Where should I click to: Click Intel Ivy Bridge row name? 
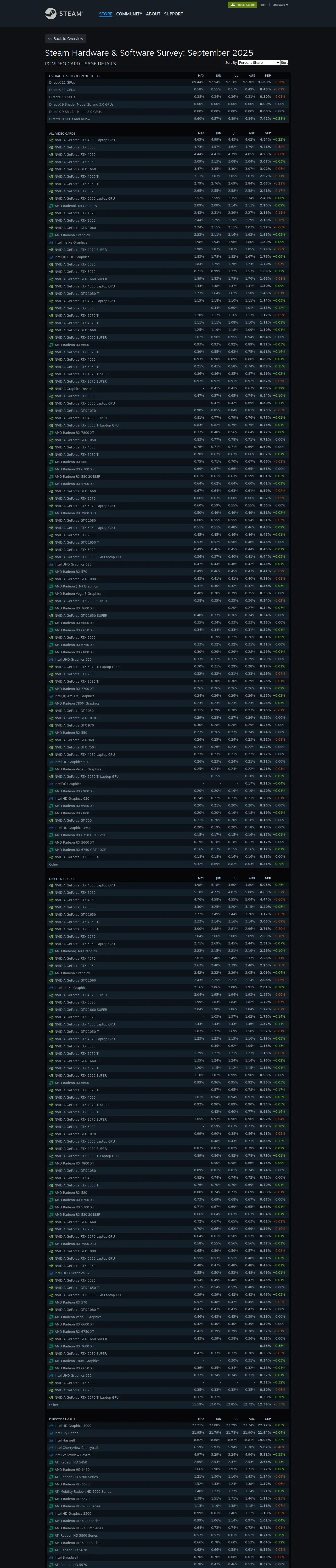pyautogui.click(x=66, y=1433)
